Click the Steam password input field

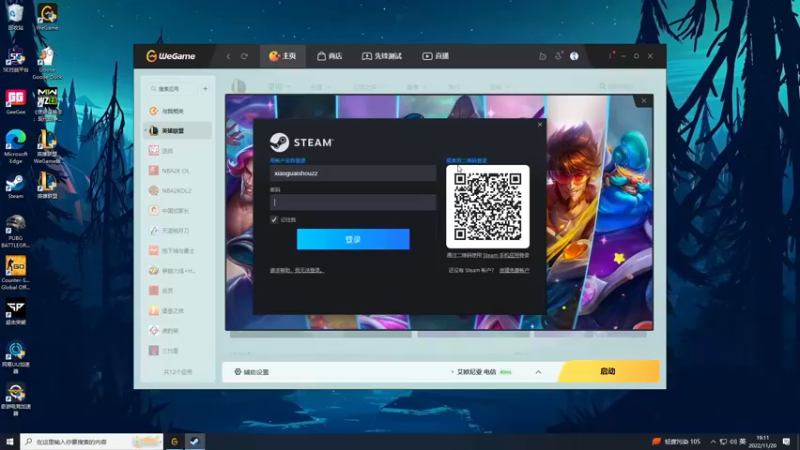pos(353,202)
